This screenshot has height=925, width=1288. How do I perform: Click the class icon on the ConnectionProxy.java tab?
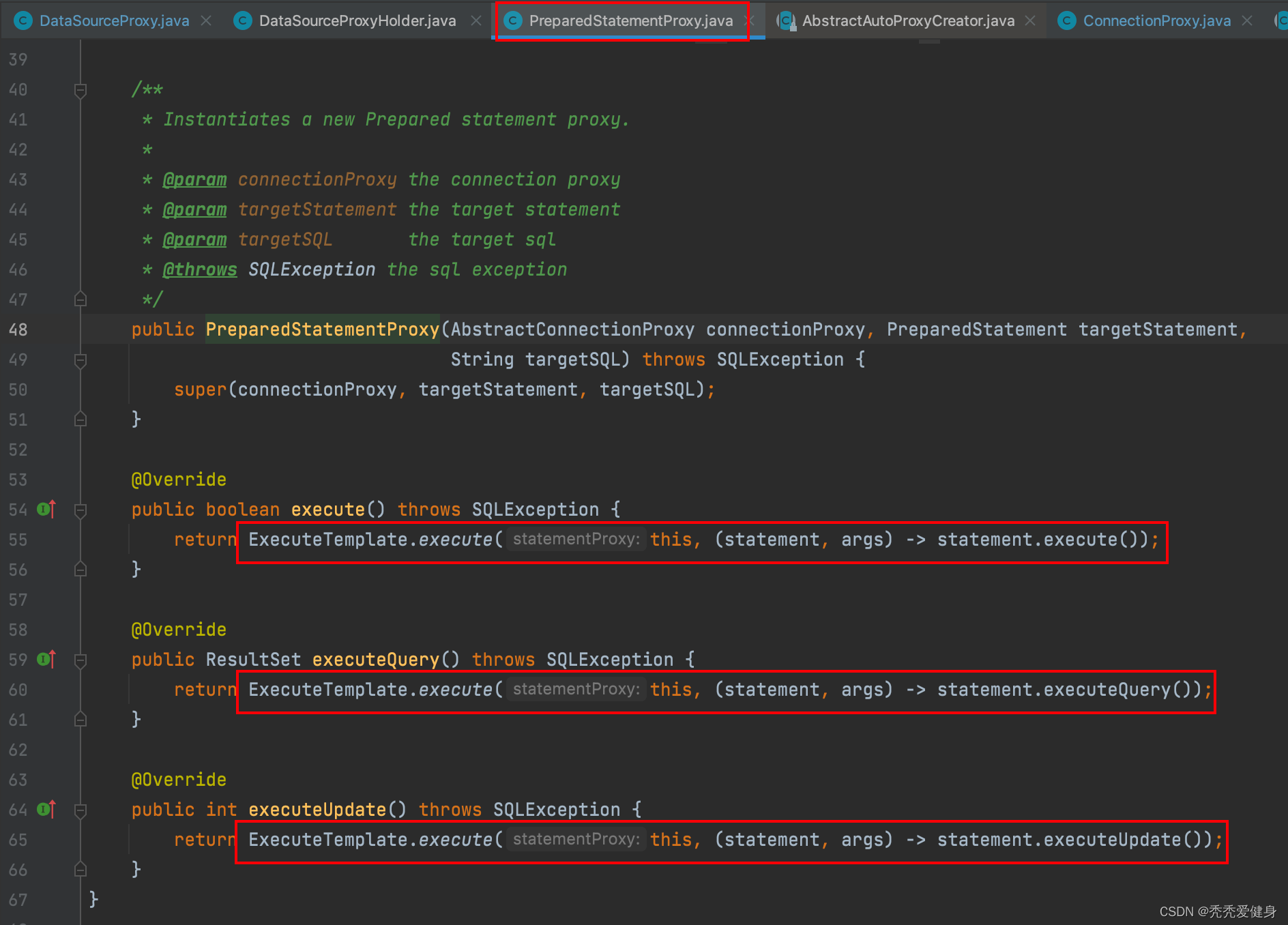click(x=1066, y=21)
